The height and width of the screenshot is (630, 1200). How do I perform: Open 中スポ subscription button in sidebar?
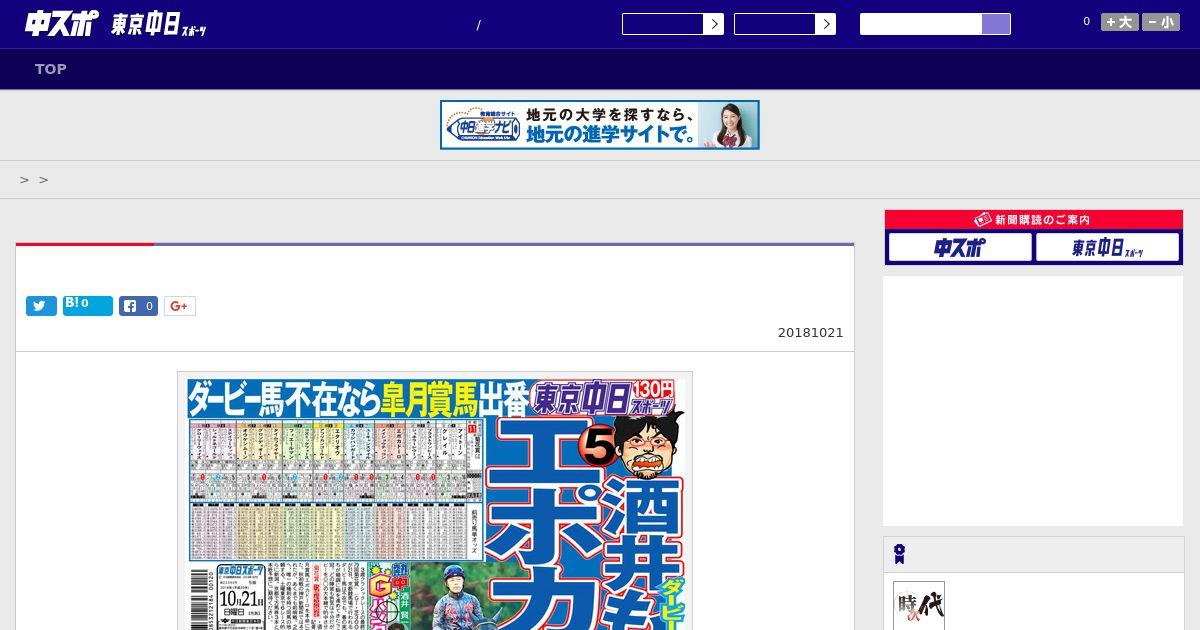point(960,248)
